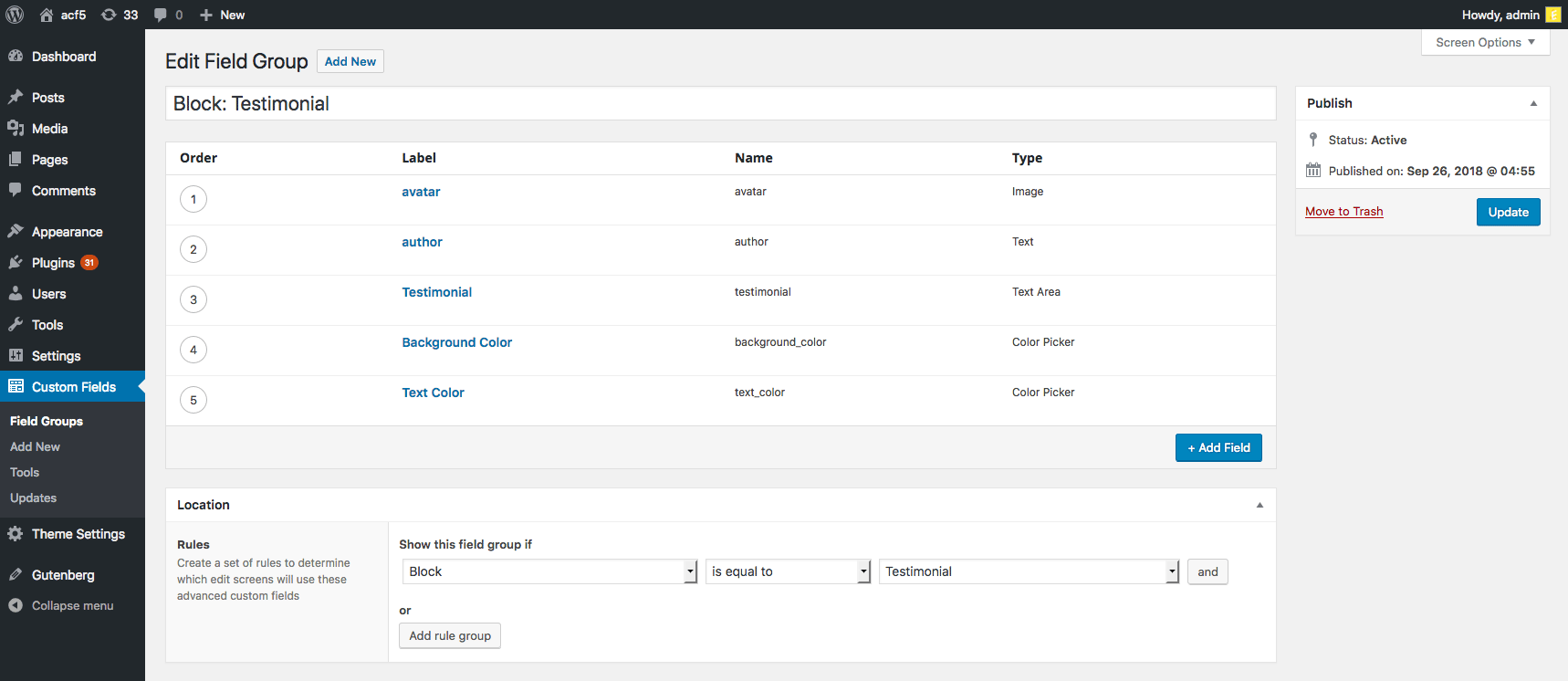Open the Field Groups submenu item
This screenshot has width=1568, height=681.
click(47, 421)
